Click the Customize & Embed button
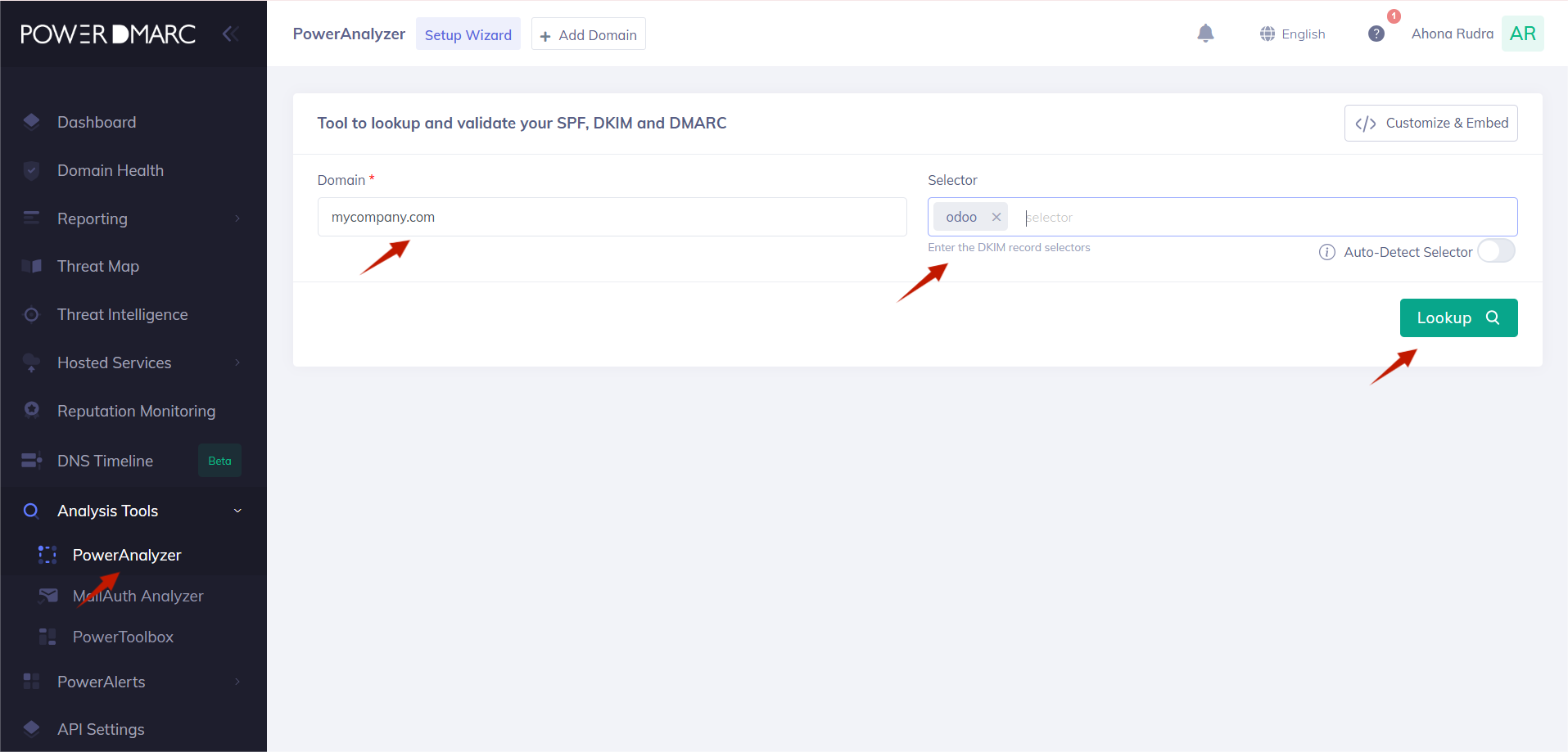Viewport: 1568px width, 752px height. [1430, 123]
